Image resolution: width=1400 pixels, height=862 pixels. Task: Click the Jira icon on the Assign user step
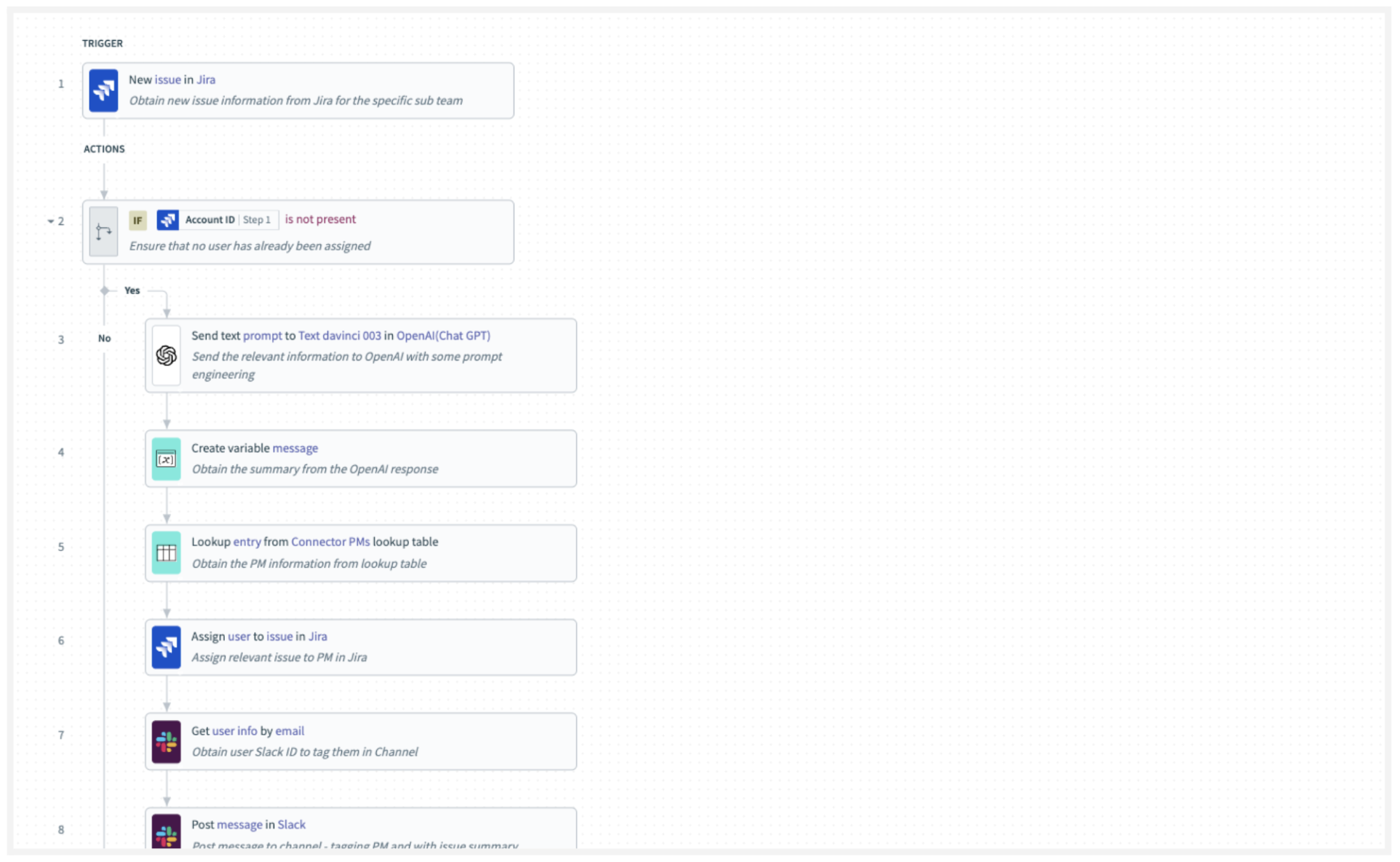[166, 647]
